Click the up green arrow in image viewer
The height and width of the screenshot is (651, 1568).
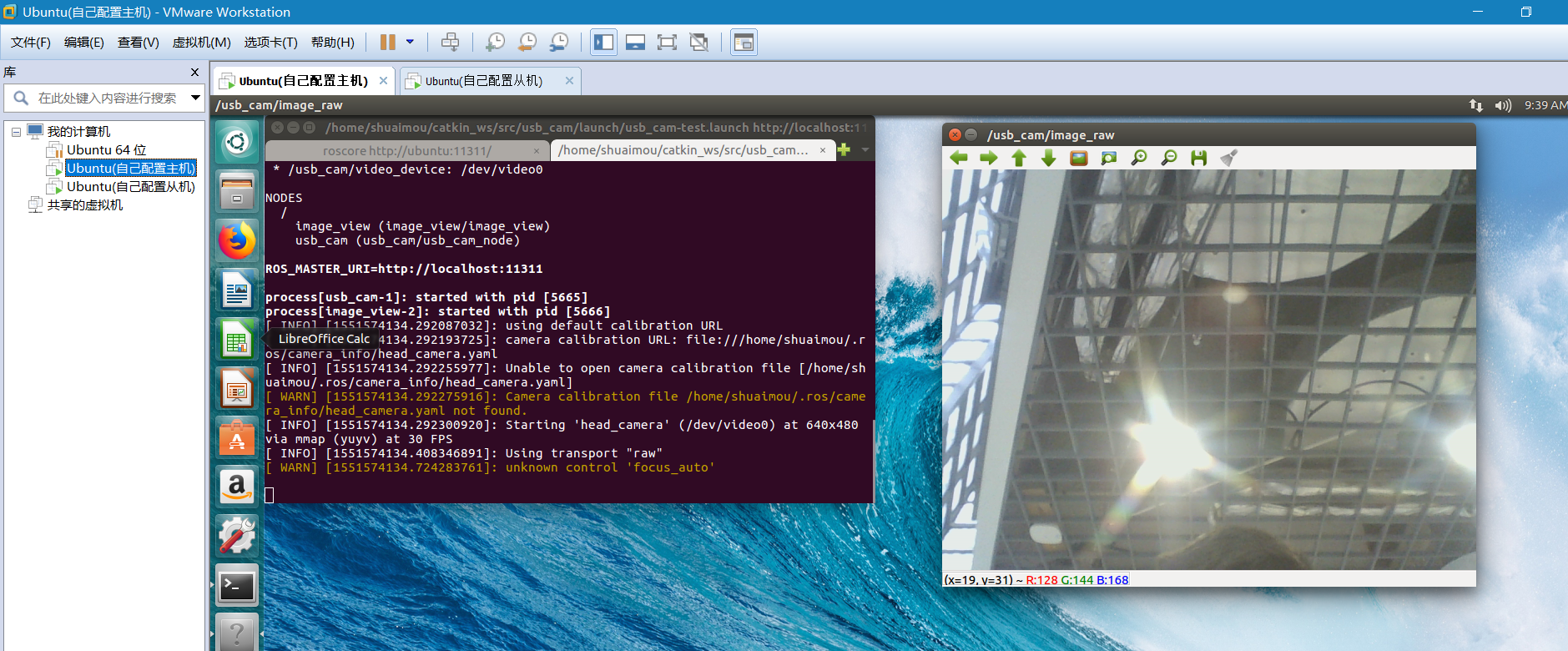[x=1019, y=158]
